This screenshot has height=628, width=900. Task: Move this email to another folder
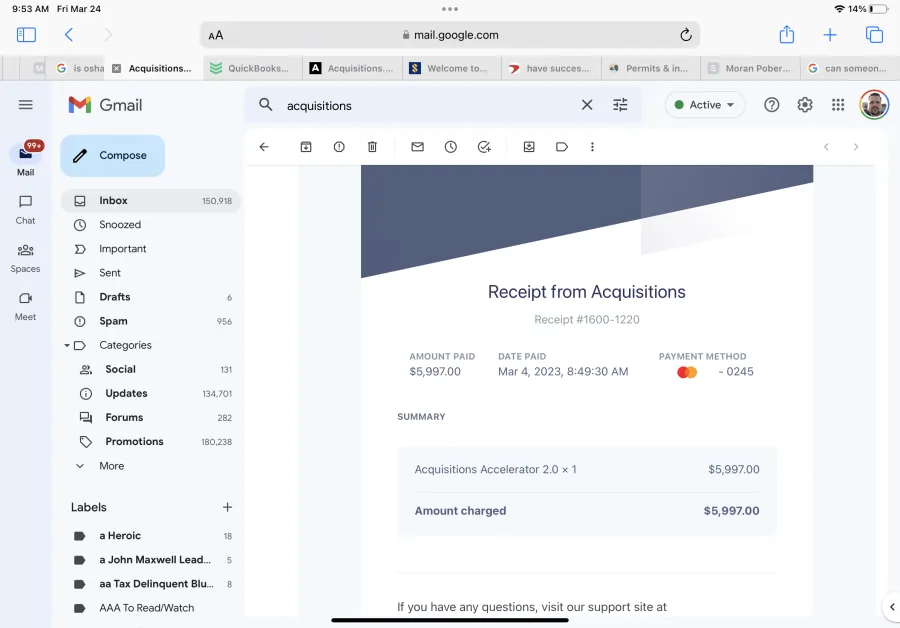529,147
